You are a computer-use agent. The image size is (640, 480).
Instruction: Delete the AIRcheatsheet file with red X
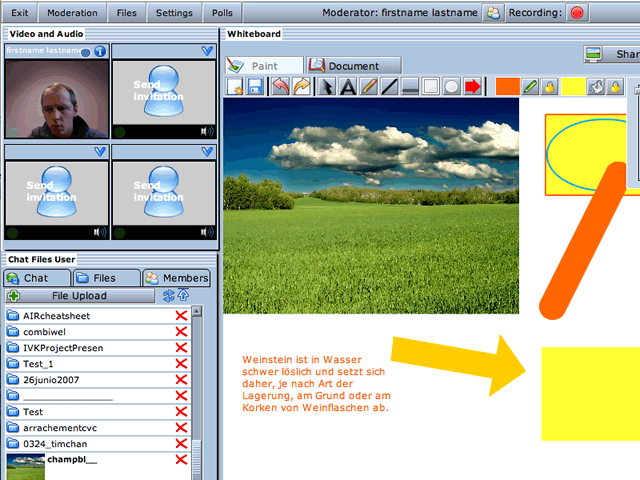pyautogui.click(x=181, y=316)
